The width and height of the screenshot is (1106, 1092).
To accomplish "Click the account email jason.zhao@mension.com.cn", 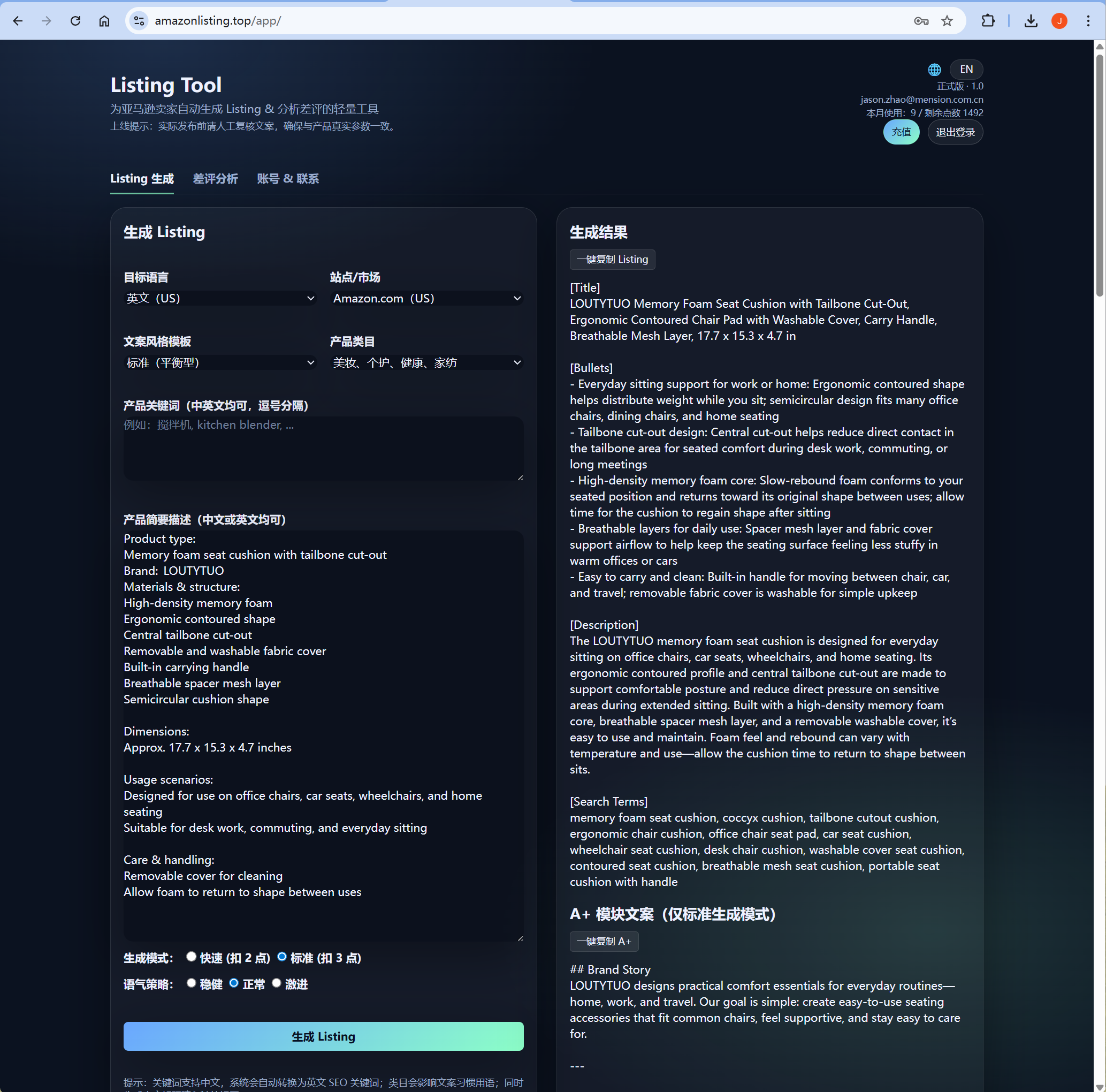I will 921,100.
